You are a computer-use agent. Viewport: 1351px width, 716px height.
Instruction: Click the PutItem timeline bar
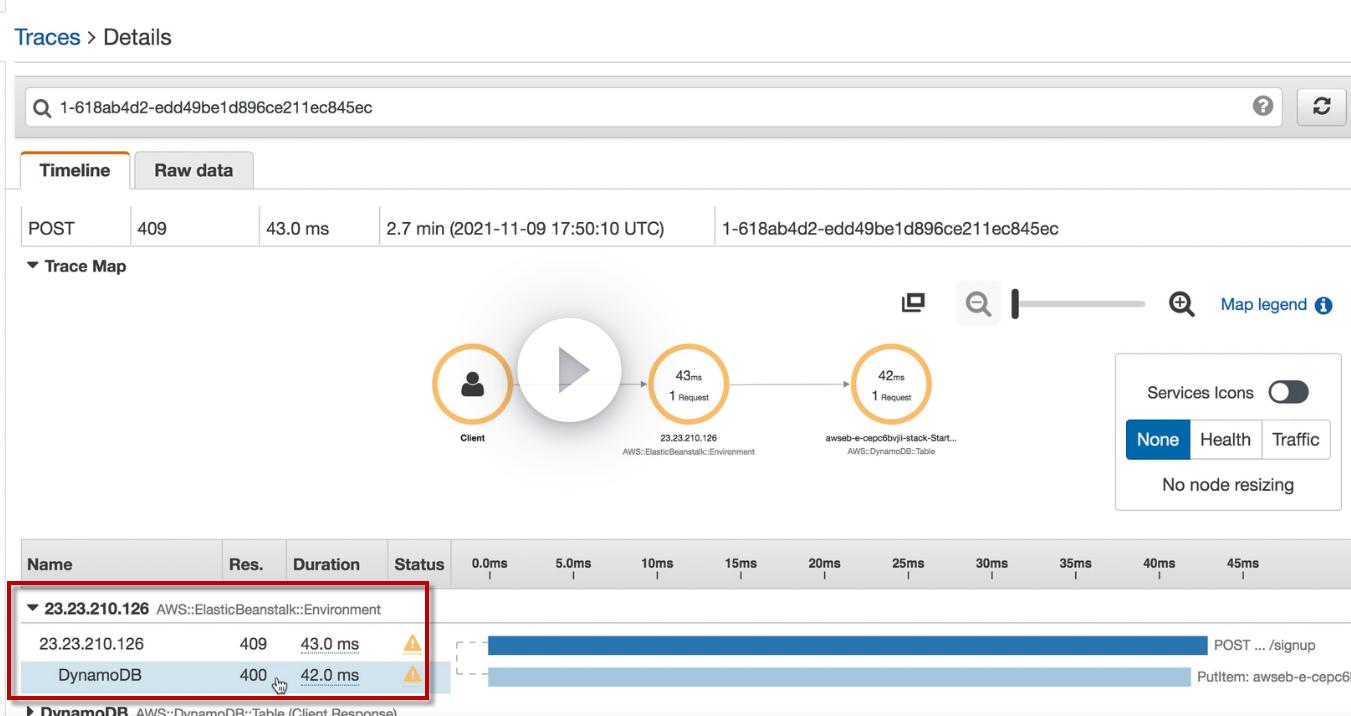(839, 677)
